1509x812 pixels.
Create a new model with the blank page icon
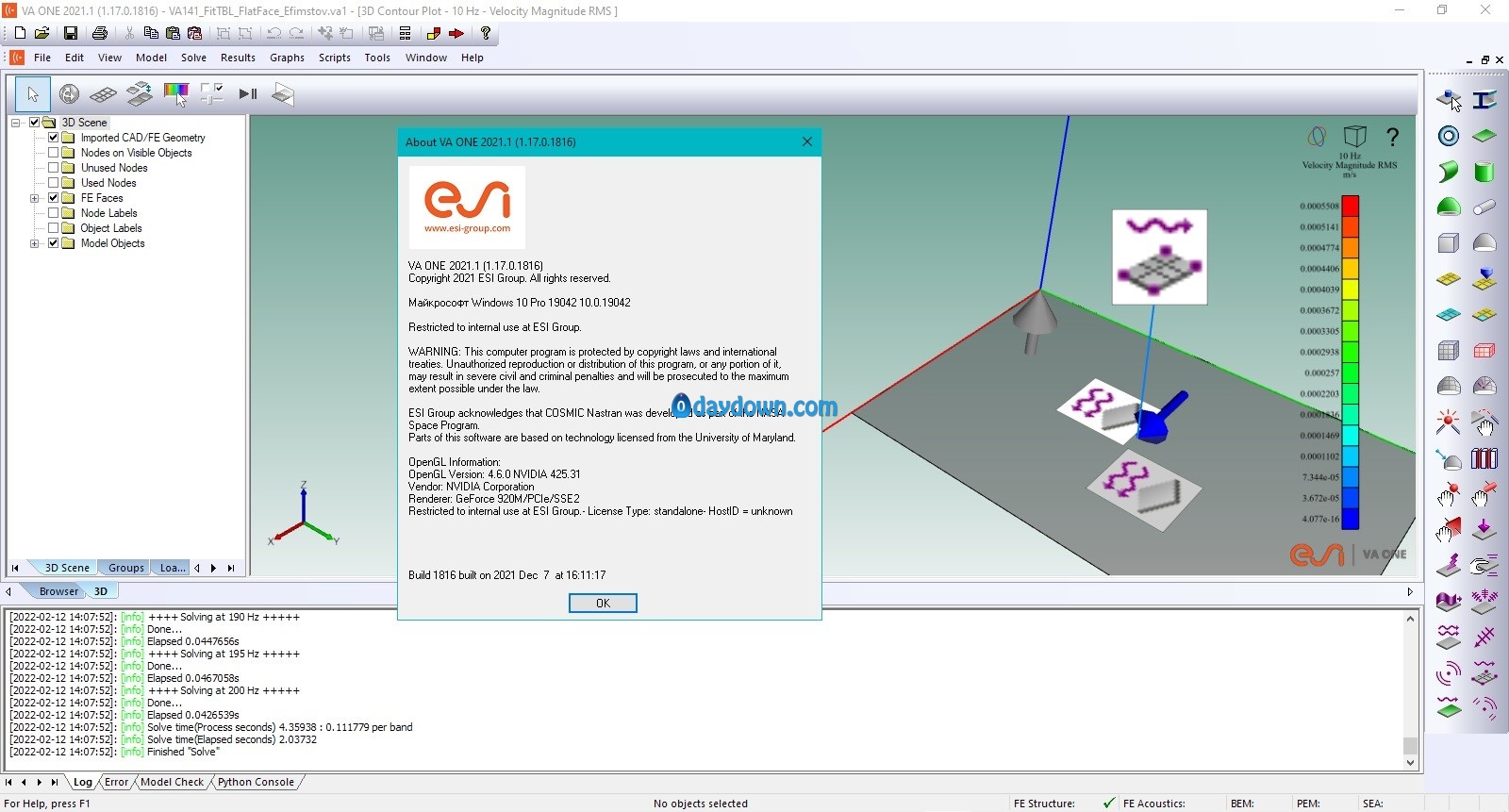20,33
